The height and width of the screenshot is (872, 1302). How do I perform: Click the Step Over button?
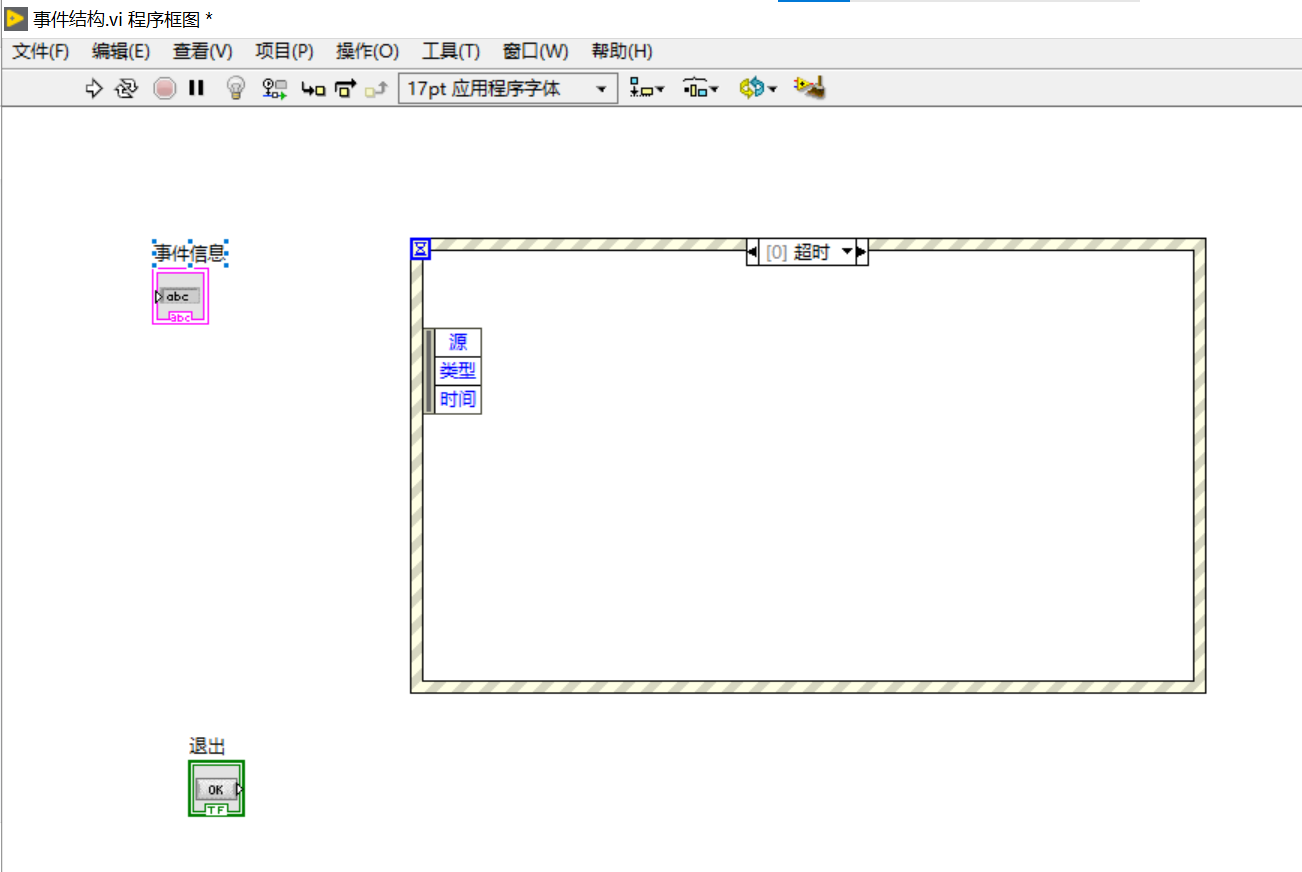[345, 89]
